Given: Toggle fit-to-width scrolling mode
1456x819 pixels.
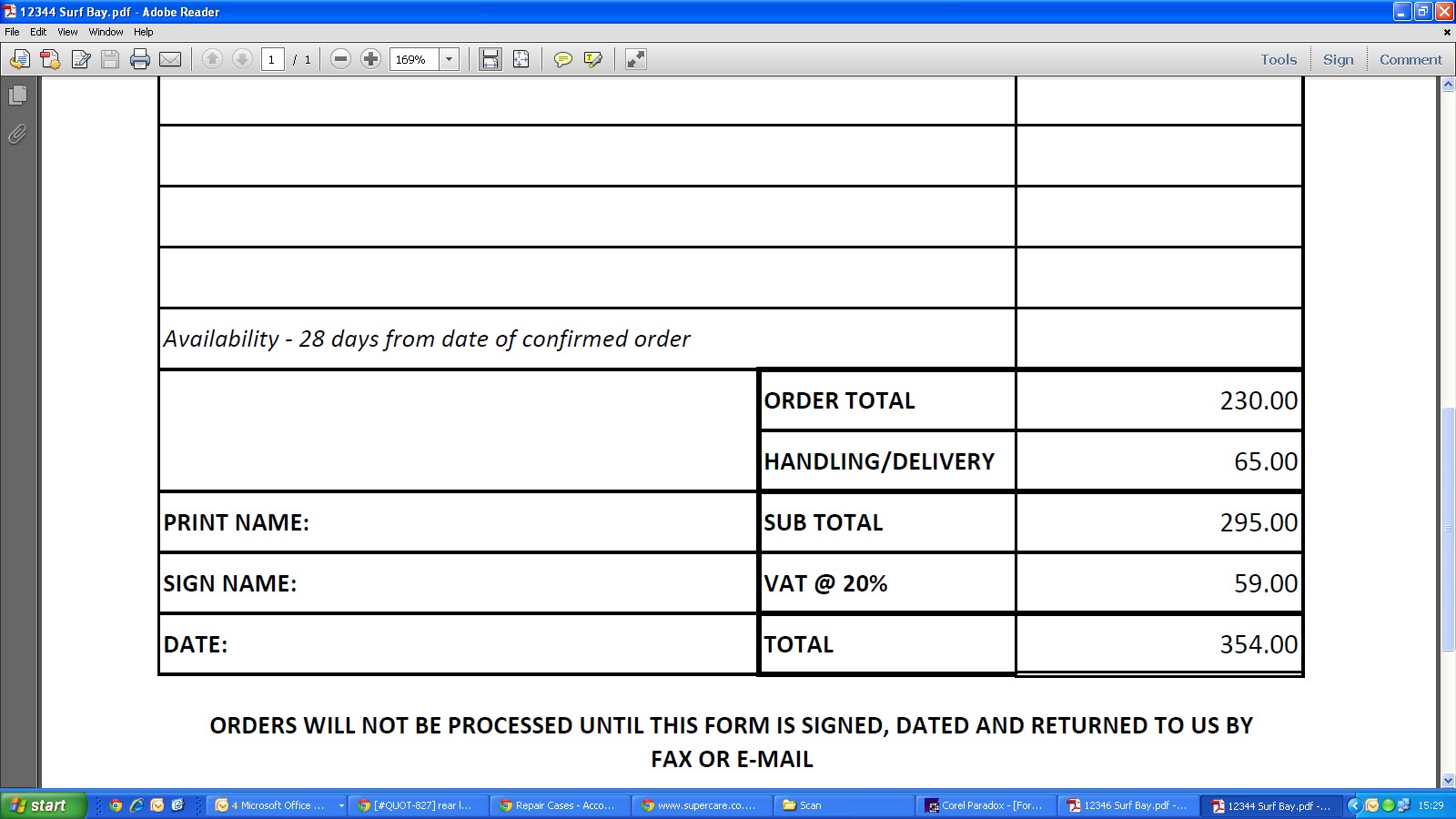Looking at the screenshot, I should pos(490,59).
